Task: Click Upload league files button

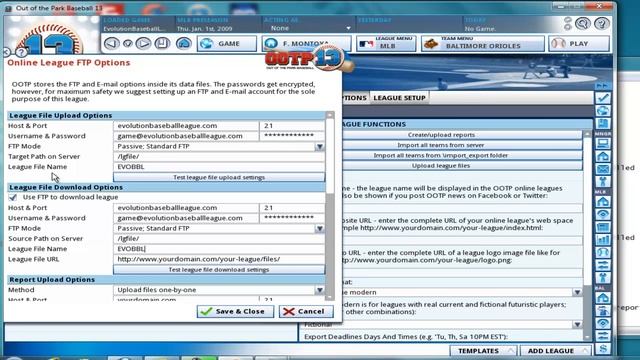Action: (441, 165)
